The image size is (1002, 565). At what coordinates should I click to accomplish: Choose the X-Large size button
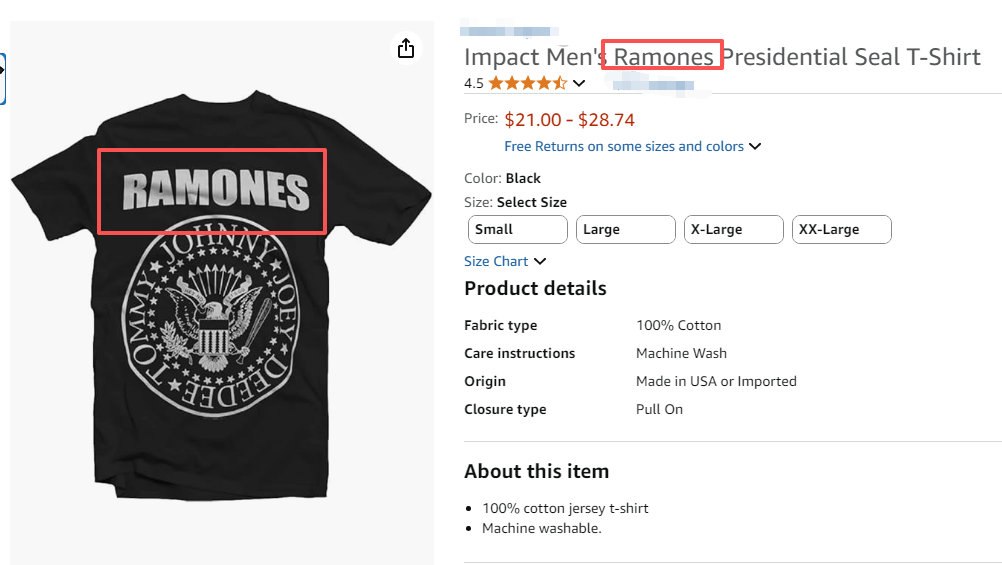[733, 229]
